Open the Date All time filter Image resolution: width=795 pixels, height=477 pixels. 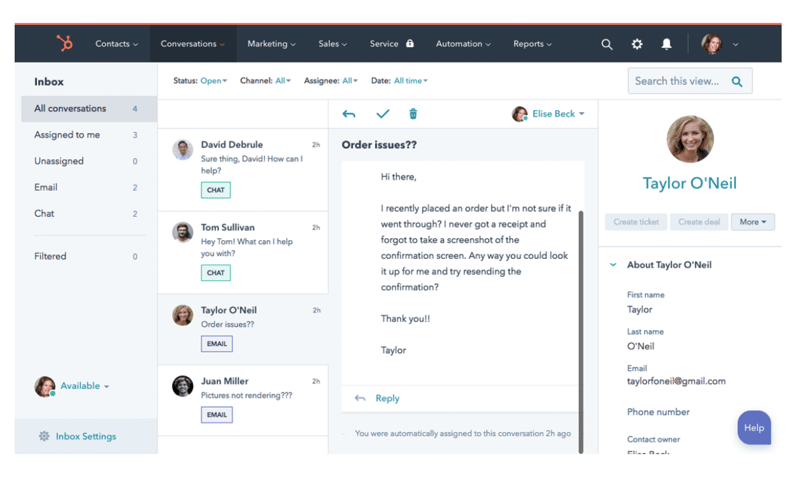coord(411,81)
